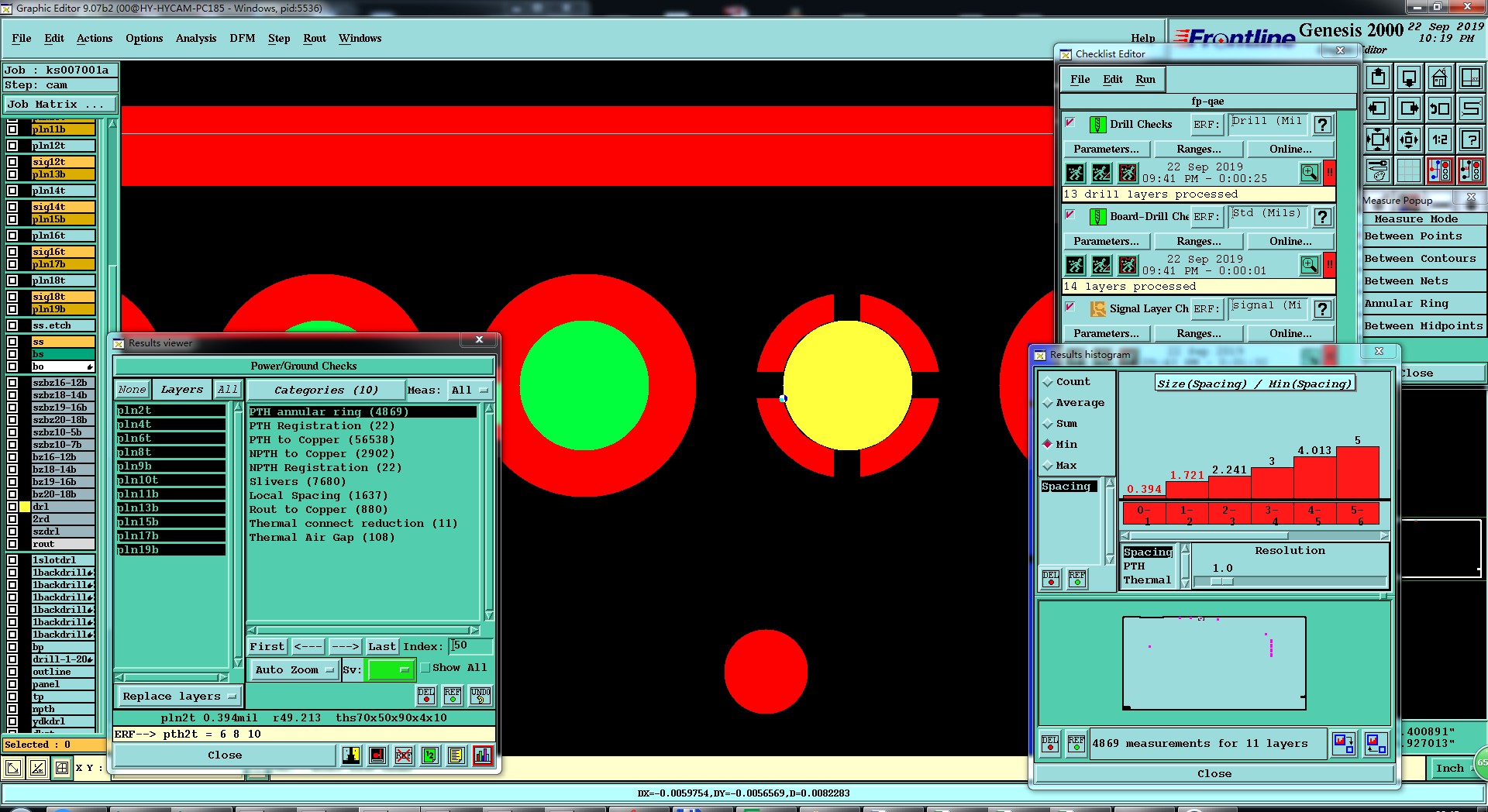Viewport: 1488px width, 812px height.
Task: Select the Average radio option
Action: [x=1048, y=403]
